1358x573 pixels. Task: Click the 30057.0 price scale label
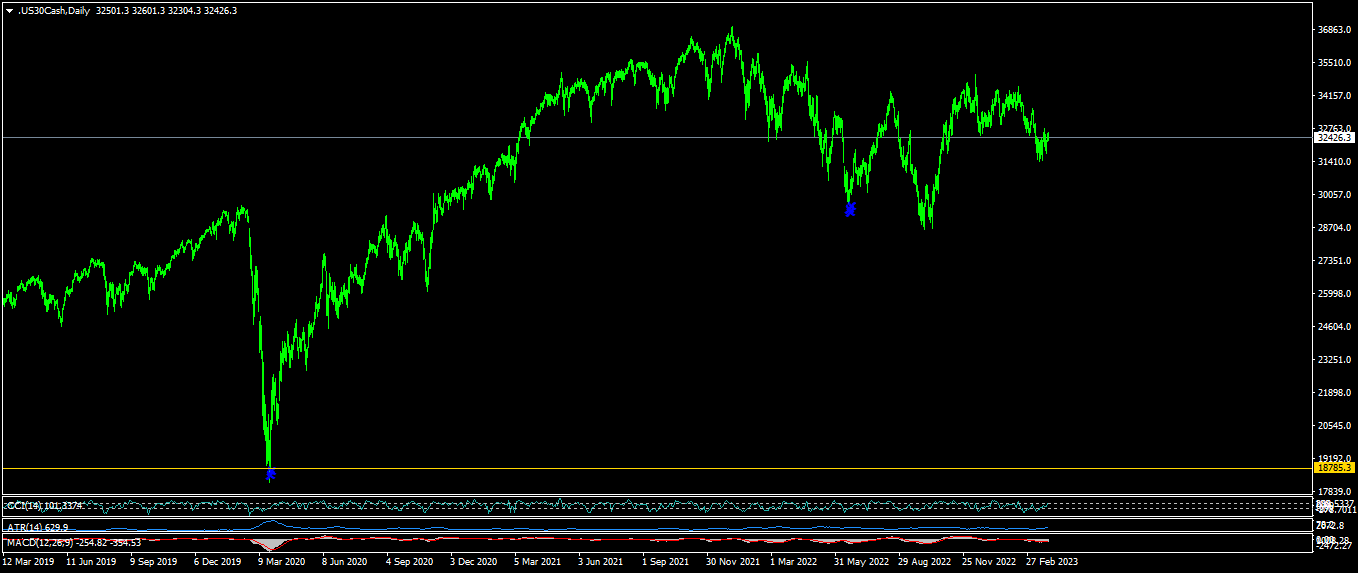pos(1335,195)
